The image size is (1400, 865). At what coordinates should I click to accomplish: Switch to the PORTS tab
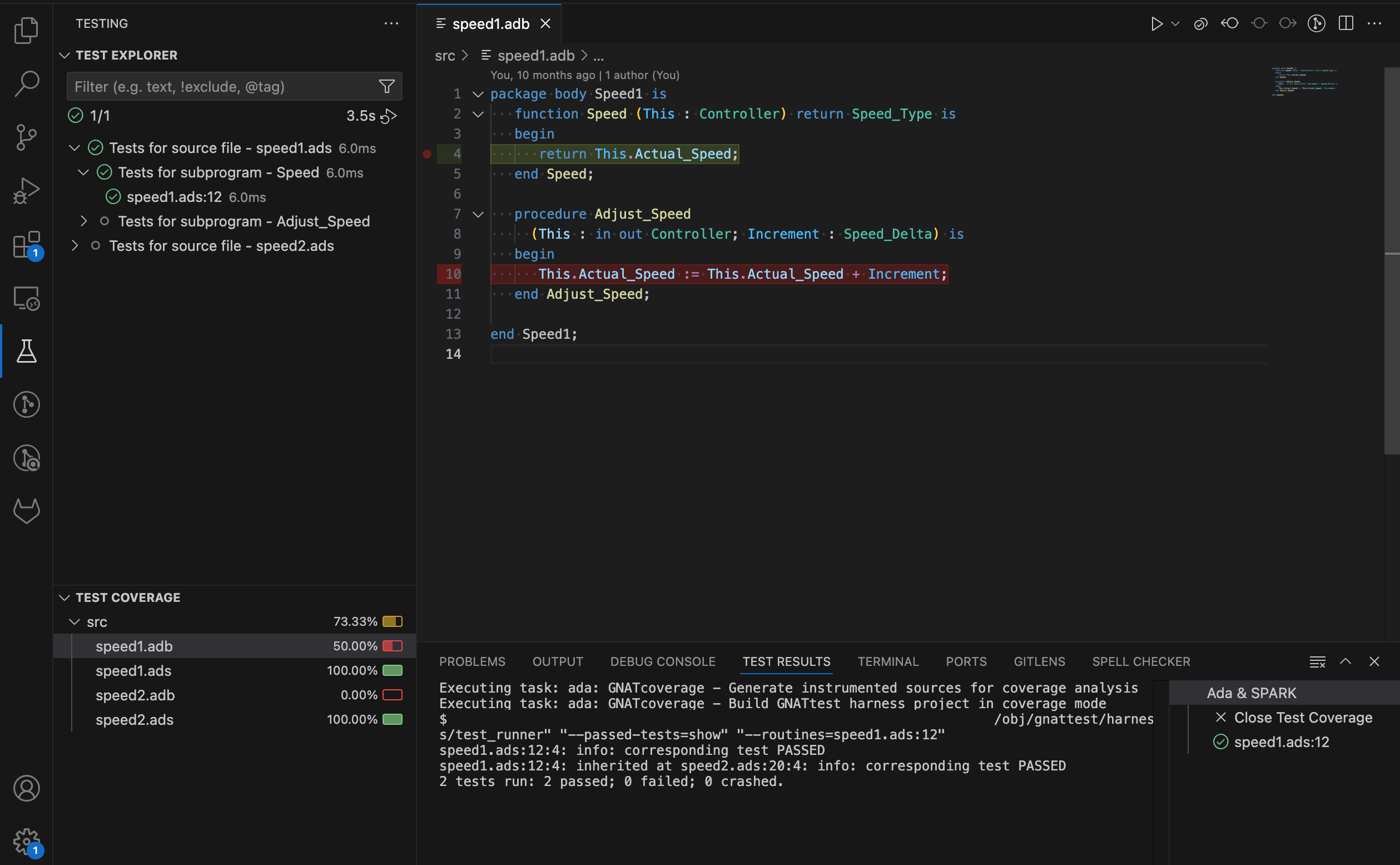coord(966,662)
